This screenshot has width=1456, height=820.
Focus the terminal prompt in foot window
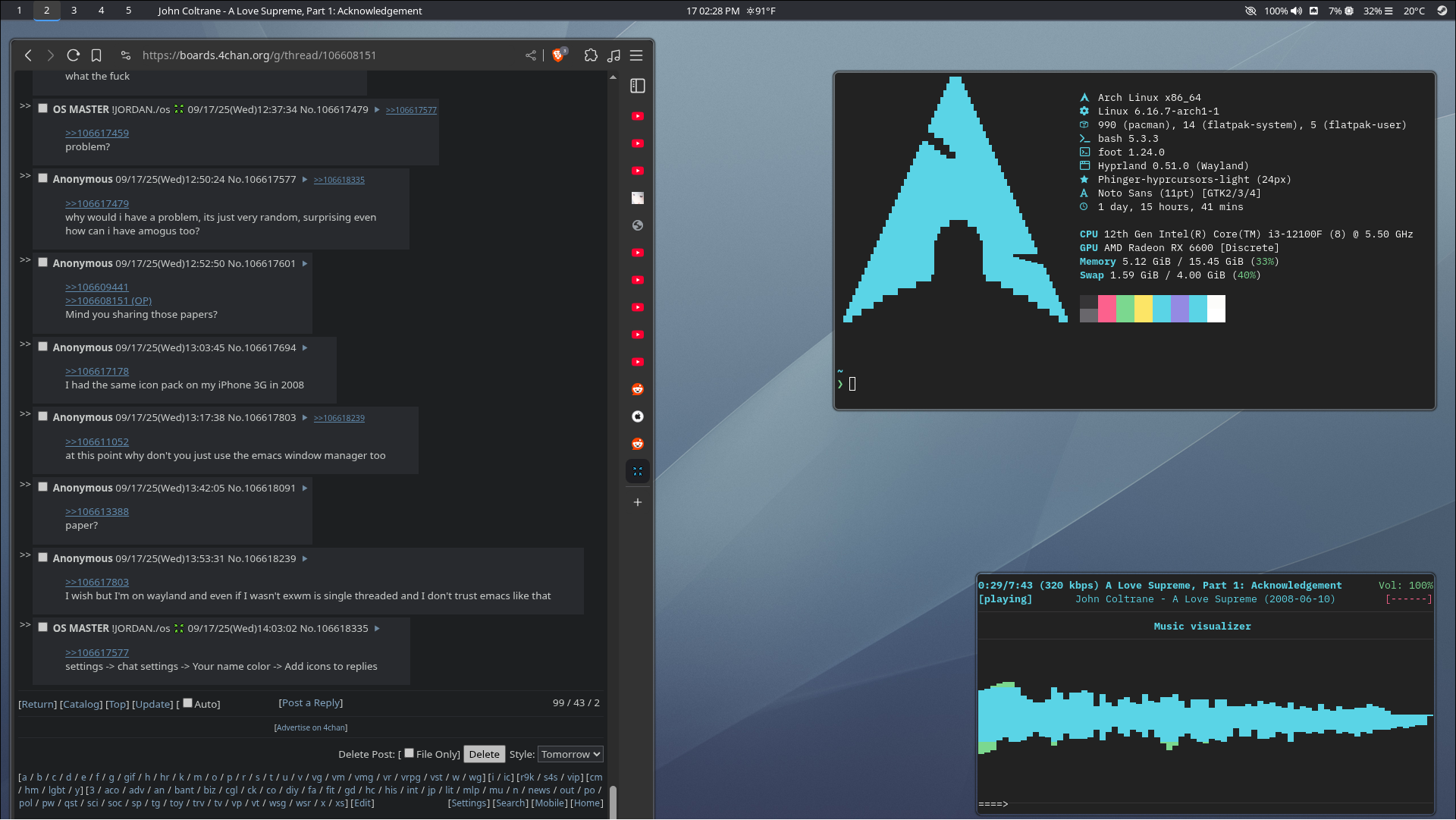[852, 384]
